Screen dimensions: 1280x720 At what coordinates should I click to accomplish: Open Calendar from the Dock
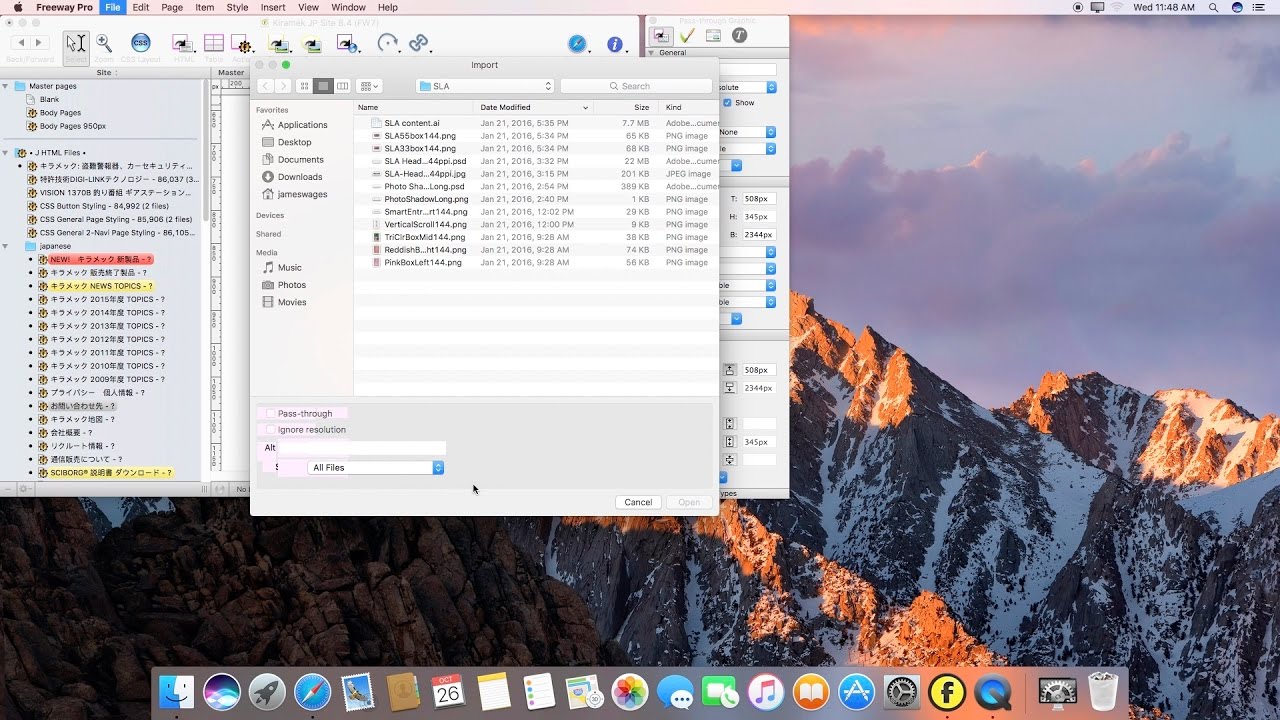[448, 692]
